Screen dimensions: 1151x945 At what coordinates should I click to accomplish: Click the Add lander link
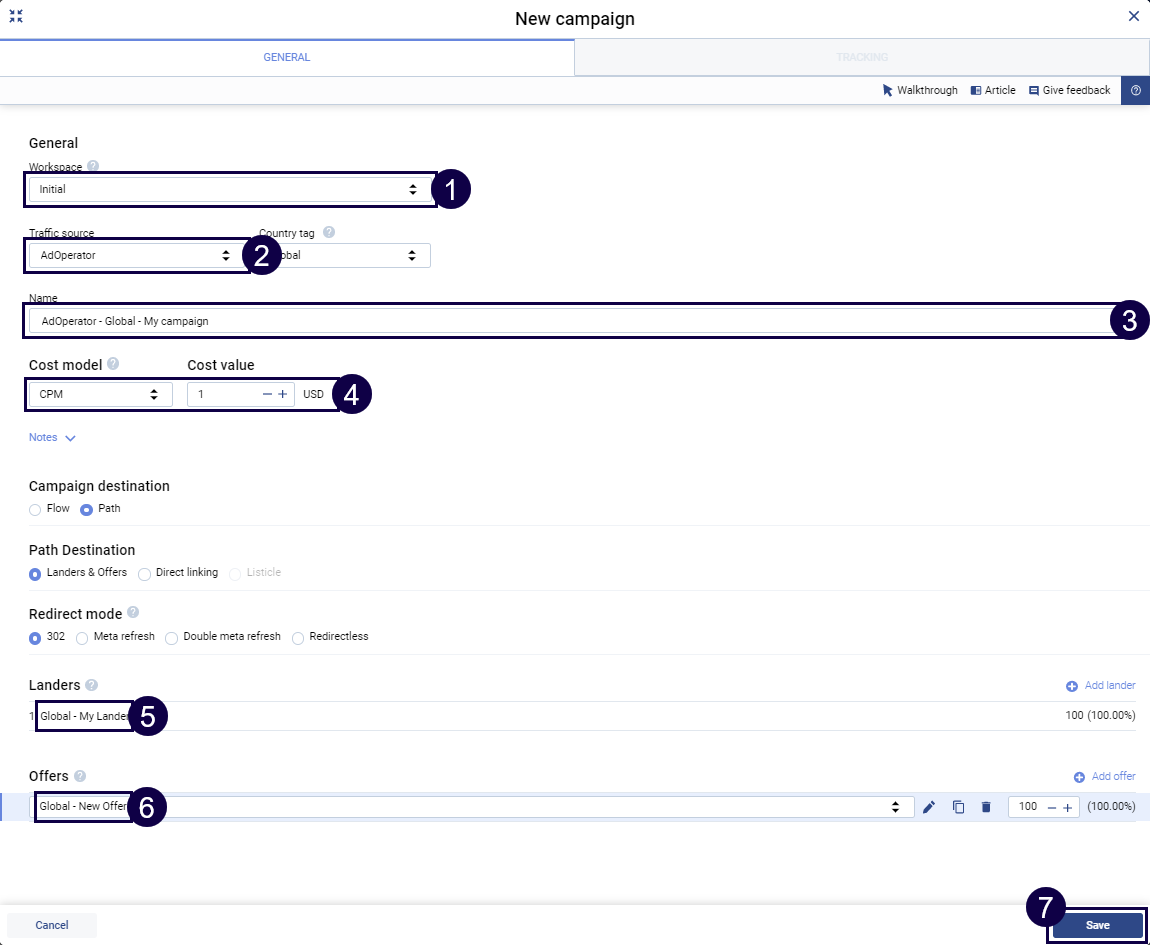tap(1101, 686)
